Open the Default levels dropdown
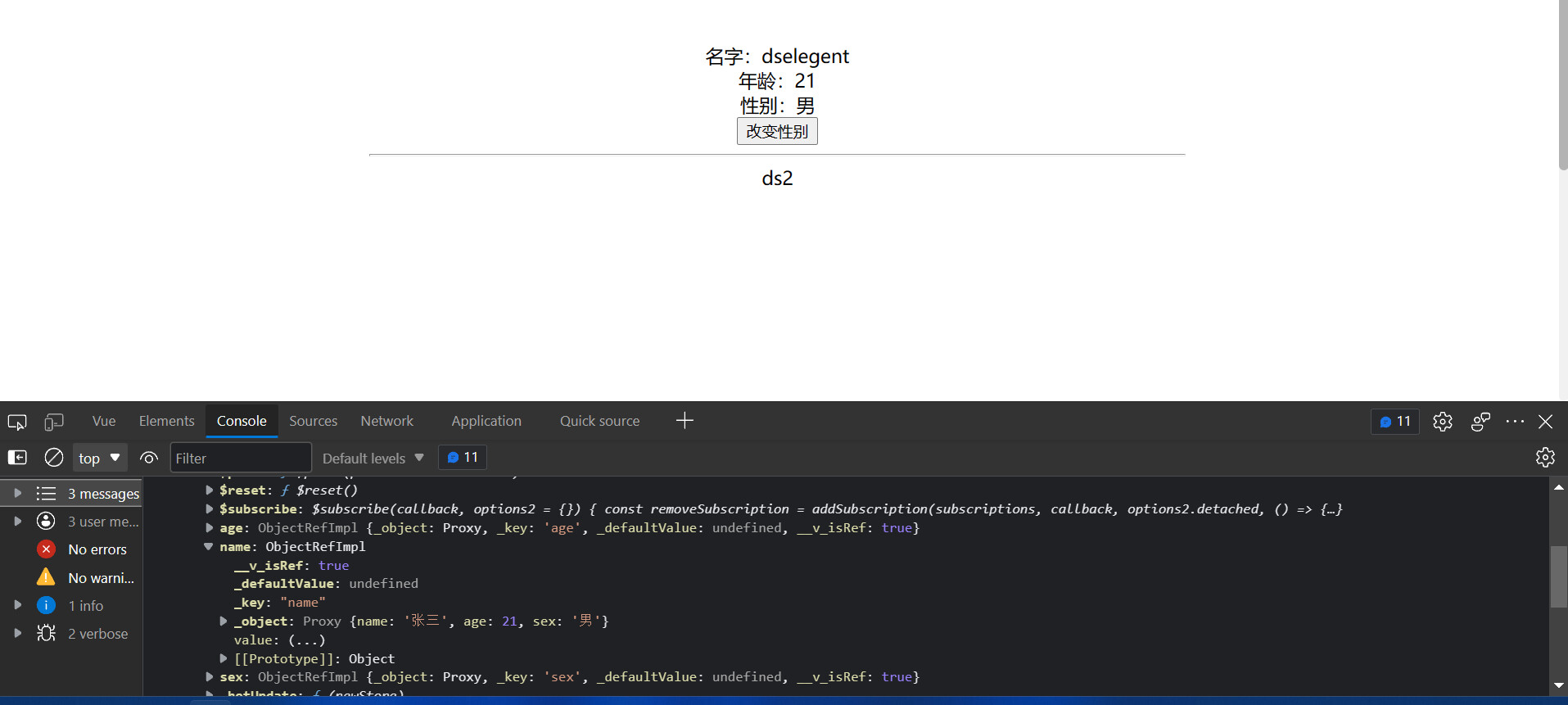 pos(373,458)
